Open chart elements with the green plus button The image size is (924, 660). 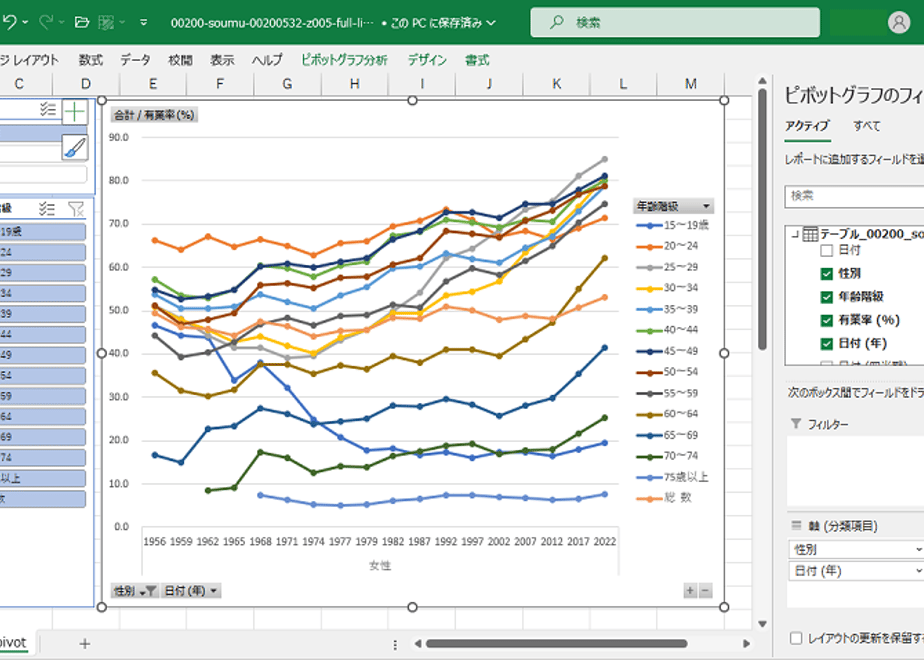coord(75,111)
